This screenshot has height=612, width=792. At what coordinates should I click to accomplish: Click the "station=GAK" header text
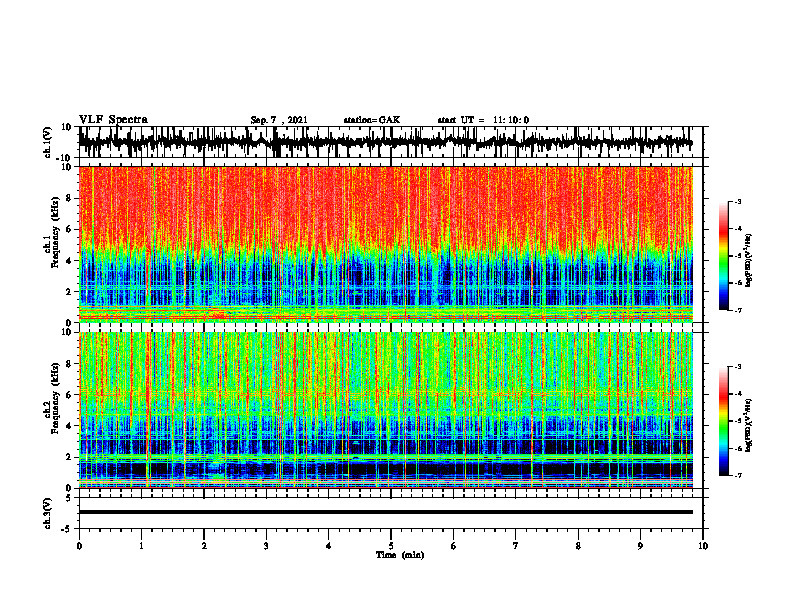[372, 120]
